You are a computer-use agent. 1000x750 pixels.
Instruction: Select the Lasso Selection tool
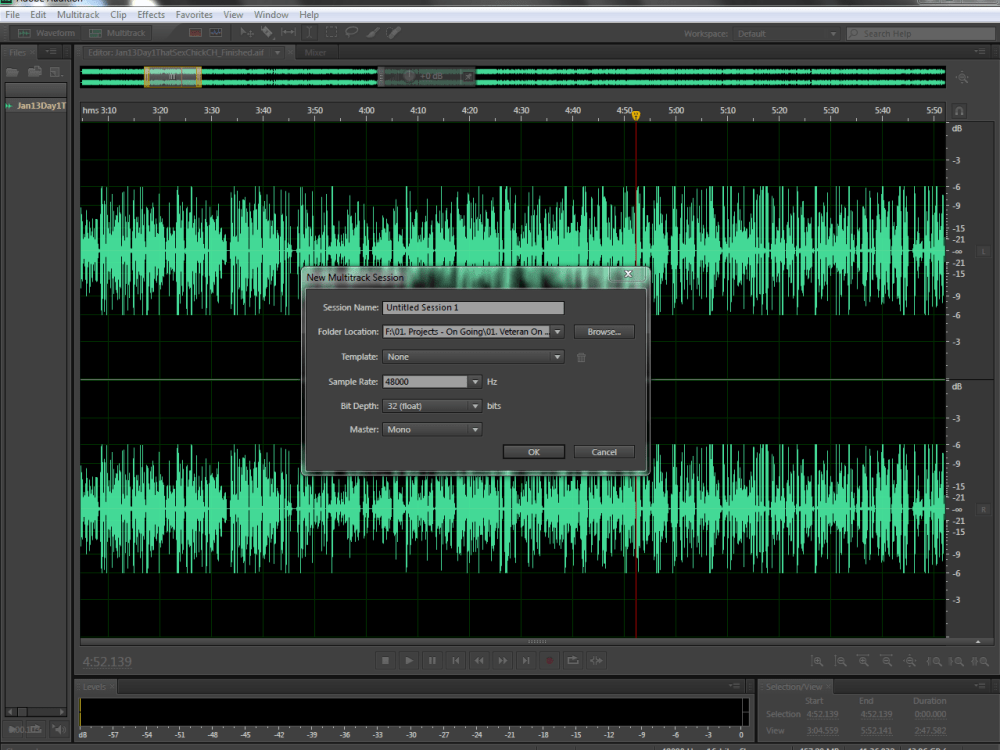click(x=351, y=33)
